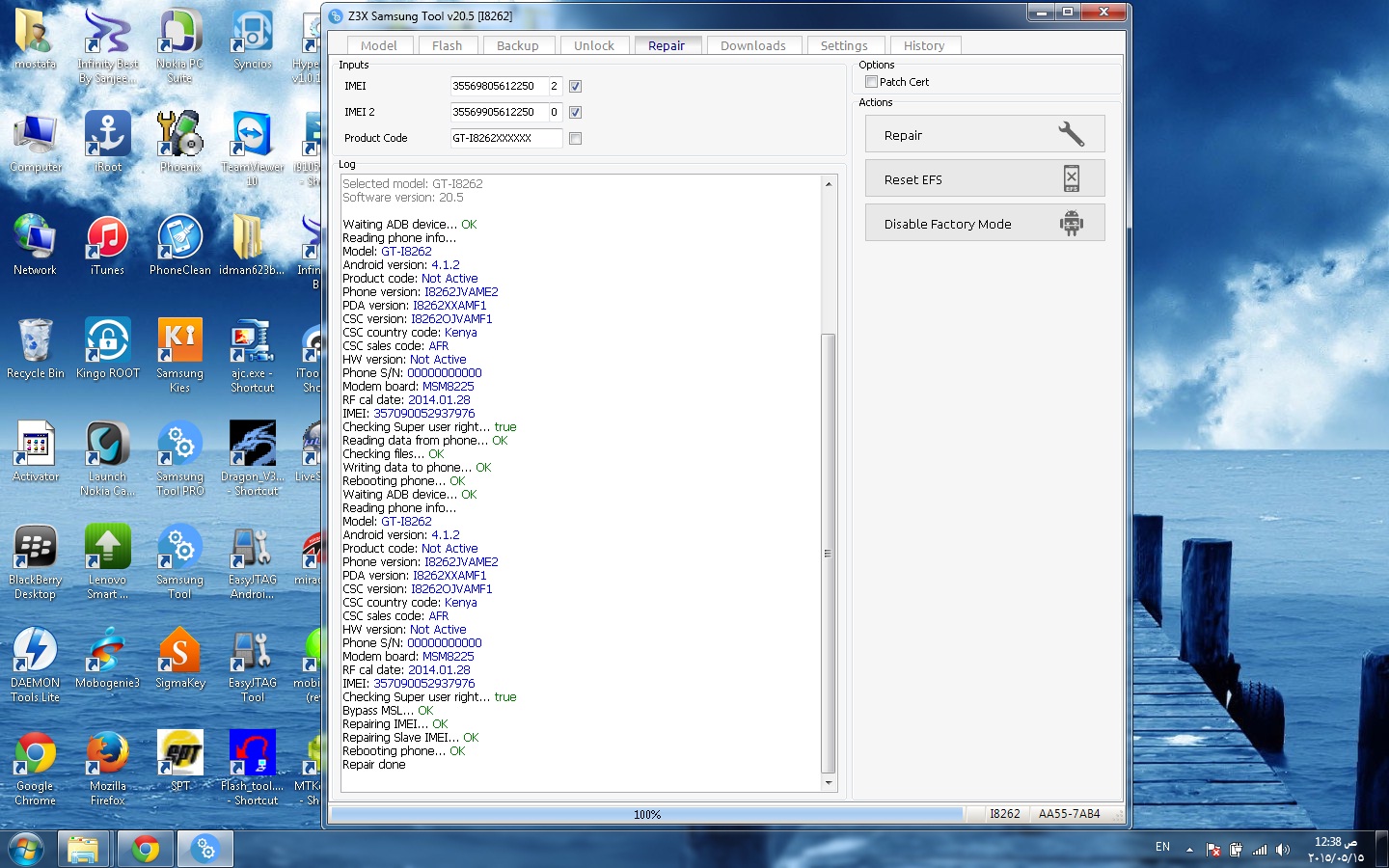Open Mozilla Firefox desktop icon

pos(108,768)
